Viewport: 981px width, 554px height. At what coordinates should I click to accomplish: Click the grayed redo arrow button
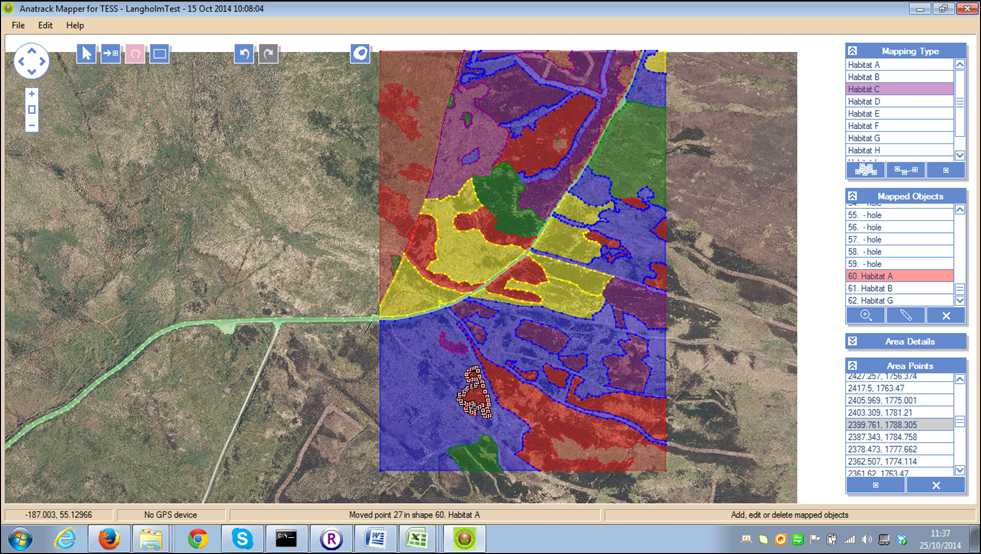point(268,54)
